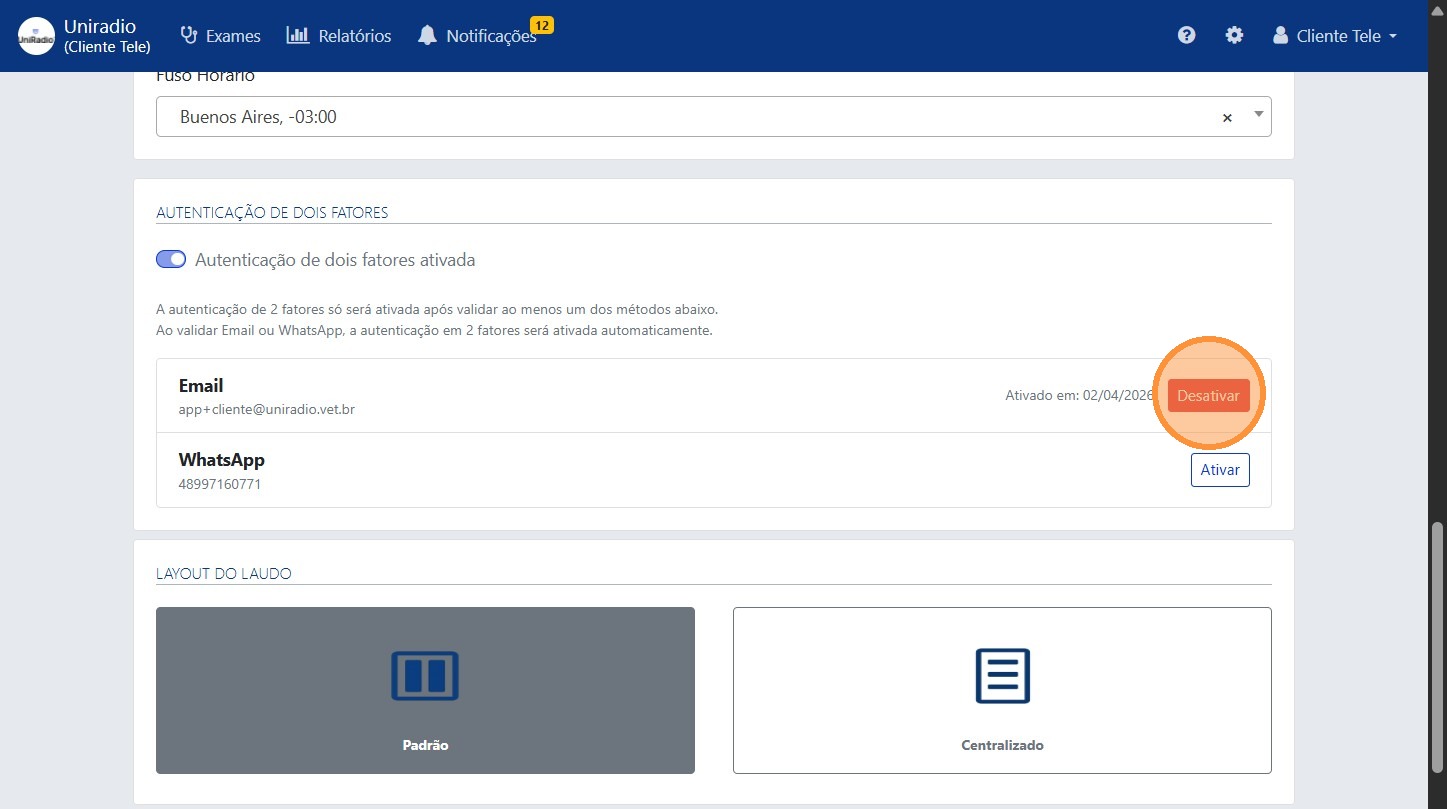Clear the timezone field with the x icon
The image size is (1447, 809).
[x=1227, y=117]
